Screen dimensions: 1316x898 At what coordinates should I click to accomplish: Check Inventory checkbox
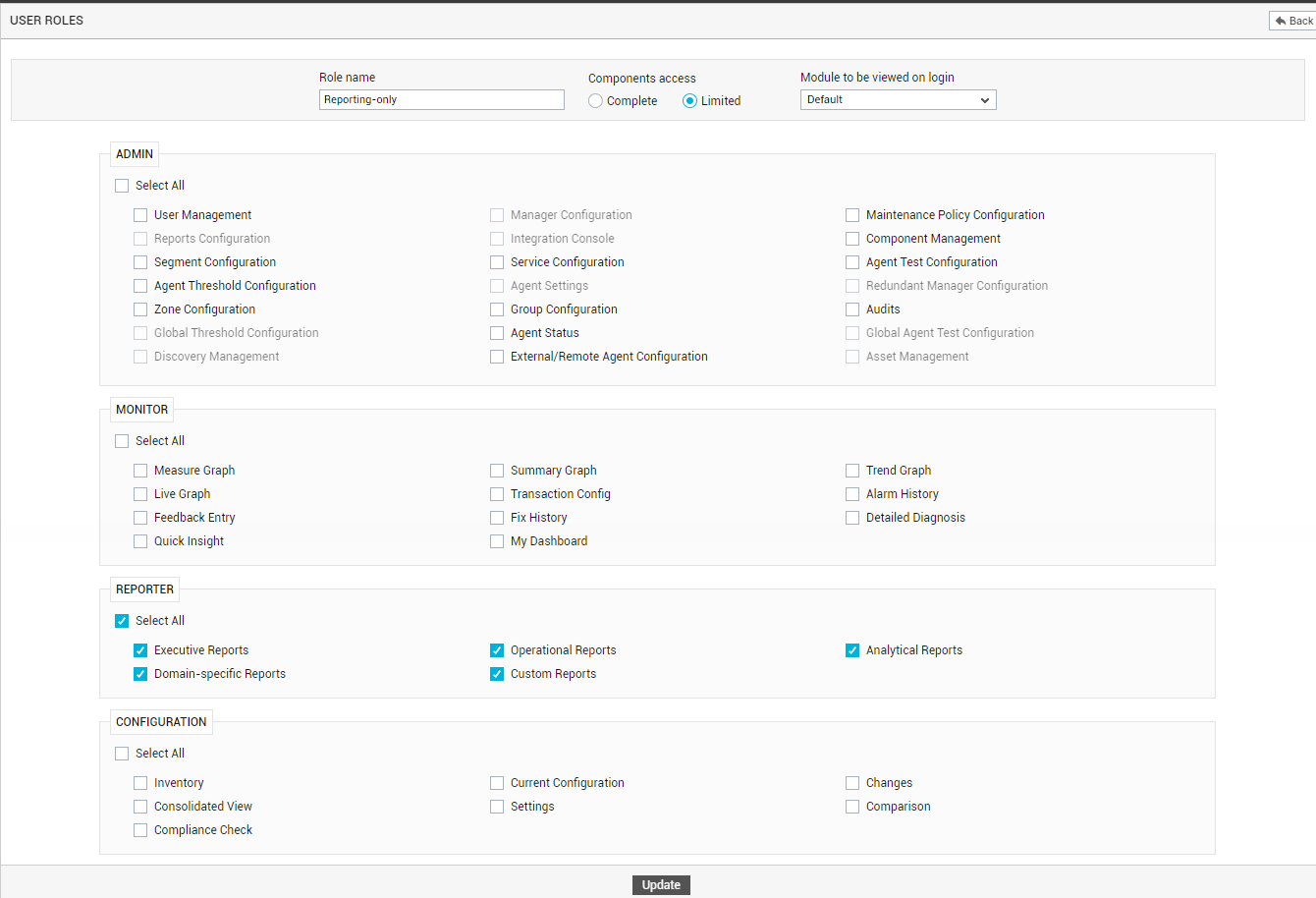point(140,783)
